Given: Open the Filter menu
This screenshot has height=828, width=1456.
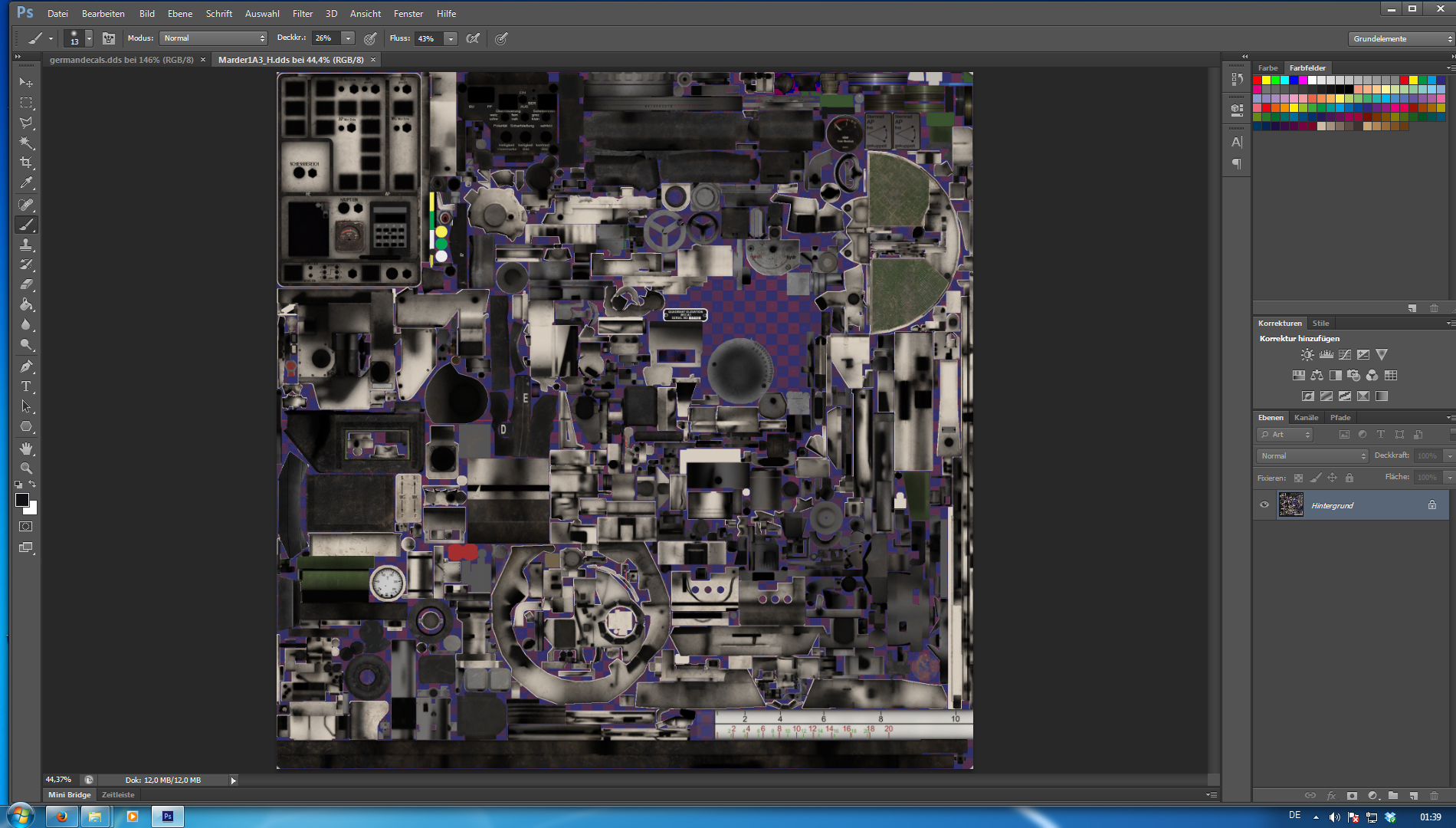Looking at the screenshot, I should point(302,14).
